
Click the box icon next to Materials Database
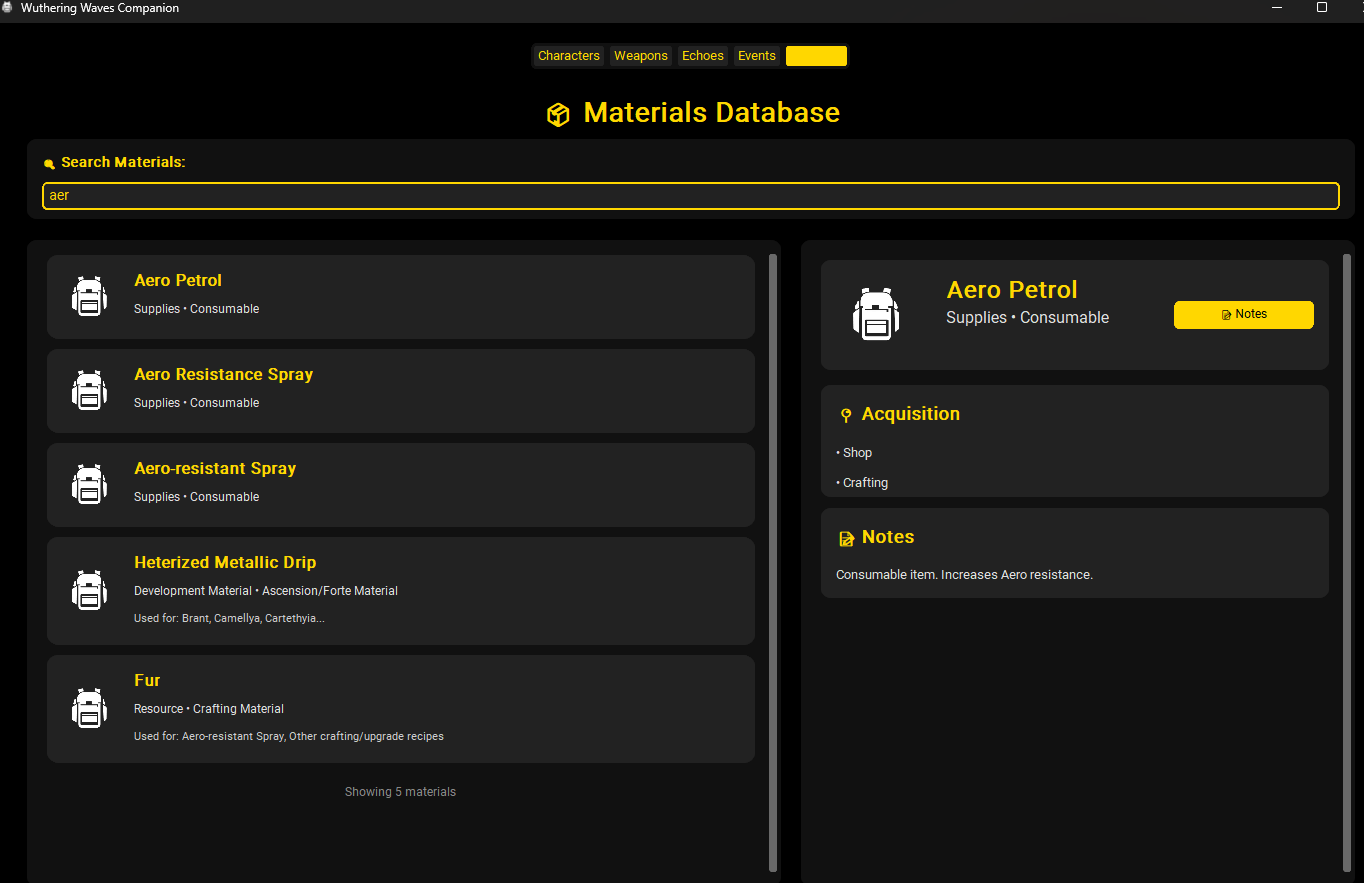click(558, 114)
